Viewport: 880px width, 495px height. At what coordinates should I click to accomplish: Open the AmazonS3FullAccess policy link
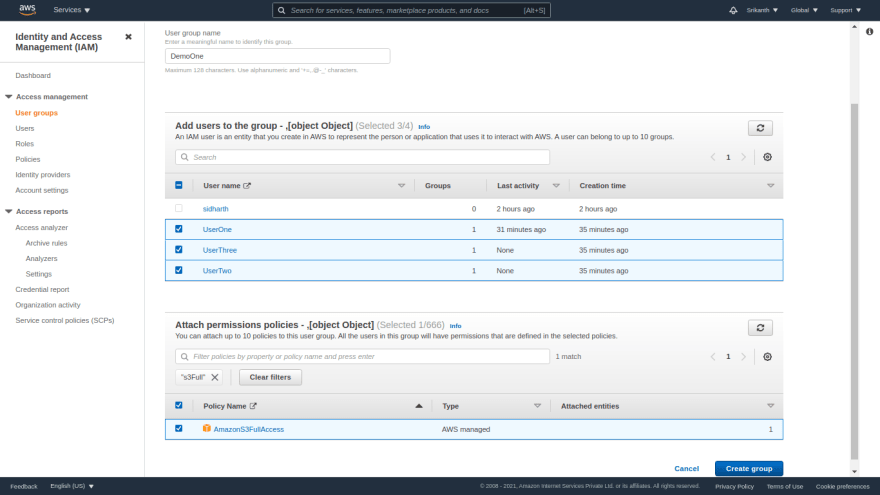click(249, 429)
